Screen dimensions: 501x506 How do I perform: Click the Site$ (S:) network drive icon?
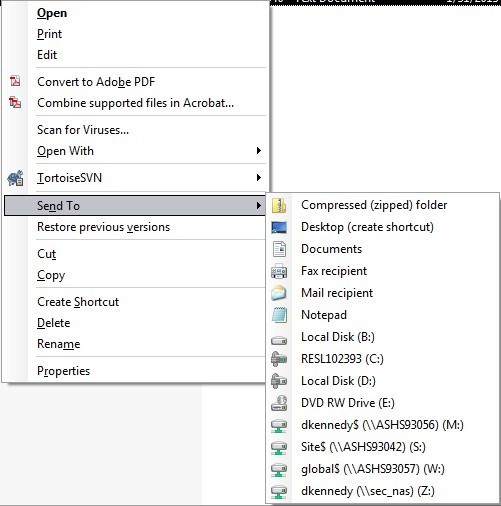click(279, 448)
